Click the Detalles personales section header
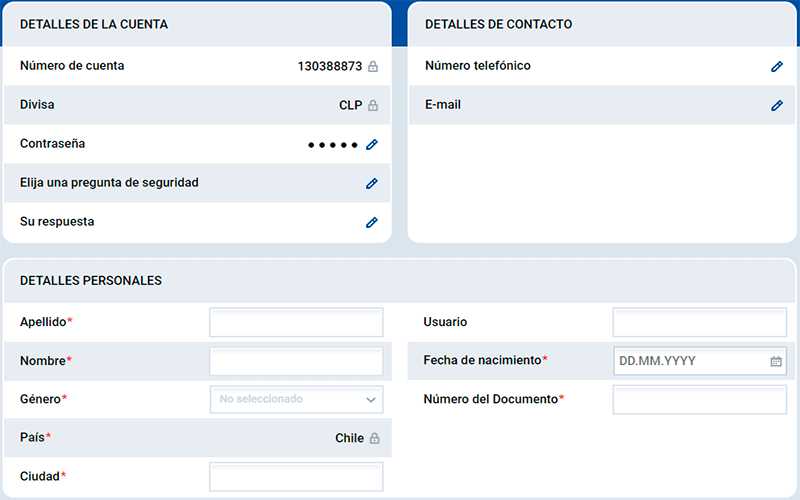800x500 pixels. [x=91, y=281]
